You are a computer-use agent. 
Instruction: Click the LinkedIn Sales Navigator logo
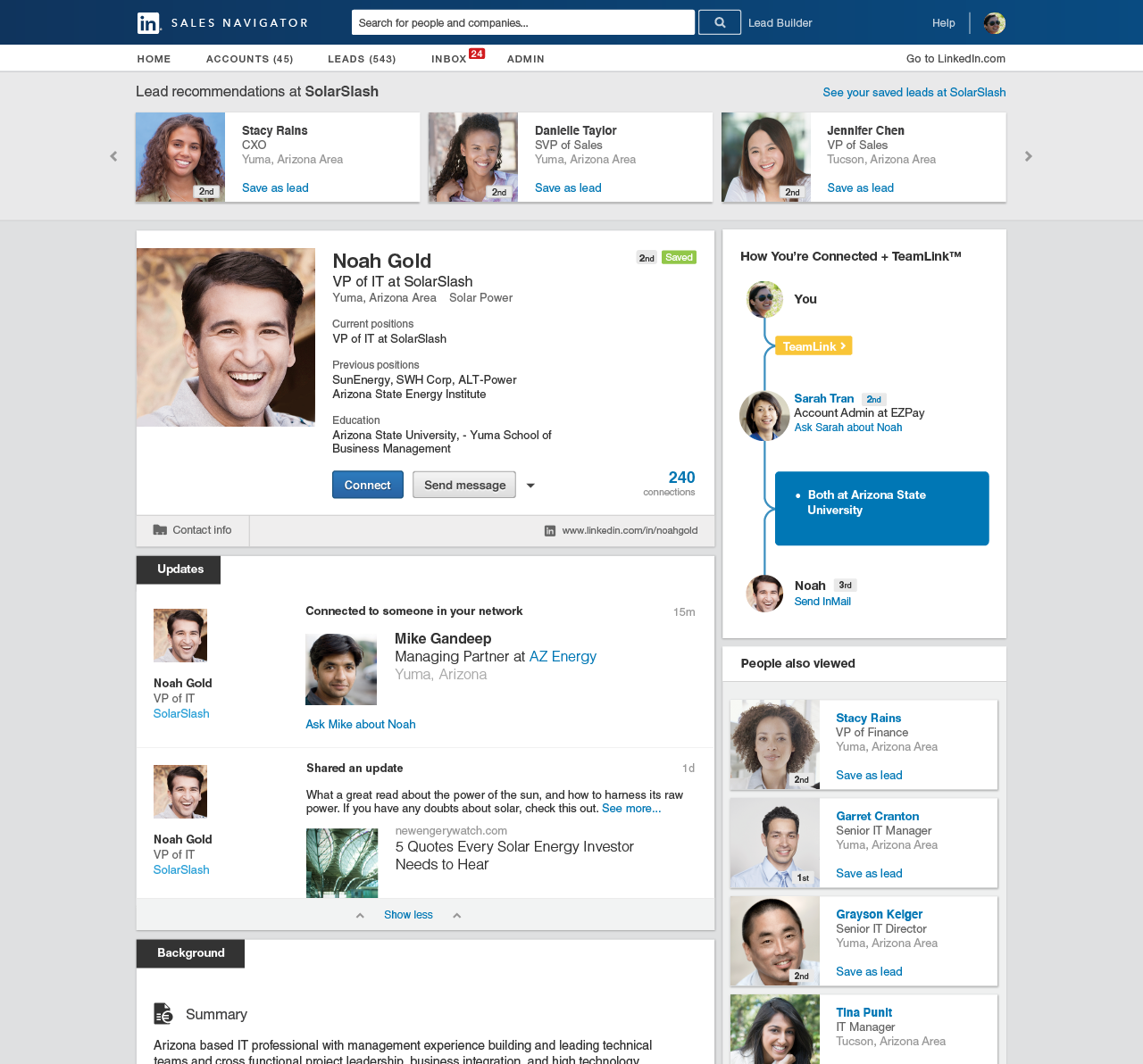tap(222, 23)
